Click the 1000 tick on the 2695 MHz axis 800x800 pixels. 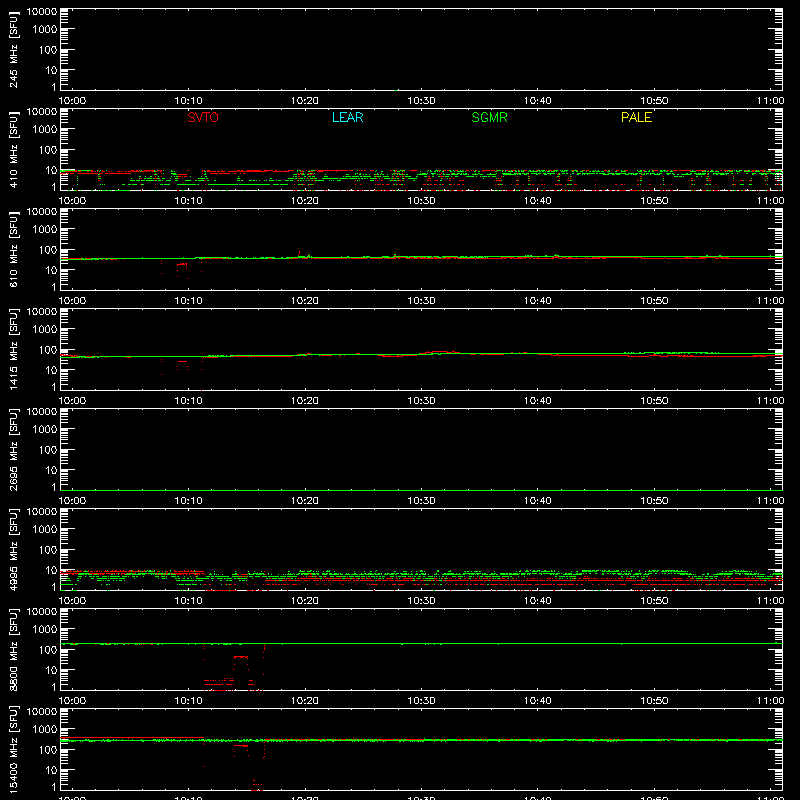pos(45,429)
